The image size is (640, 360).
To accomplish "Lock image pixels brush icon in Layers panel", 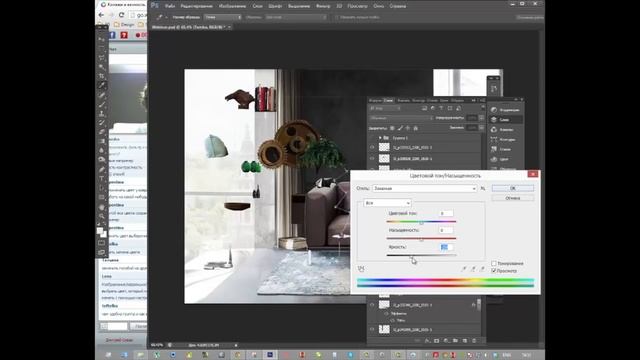I will (x=400, y=128).
